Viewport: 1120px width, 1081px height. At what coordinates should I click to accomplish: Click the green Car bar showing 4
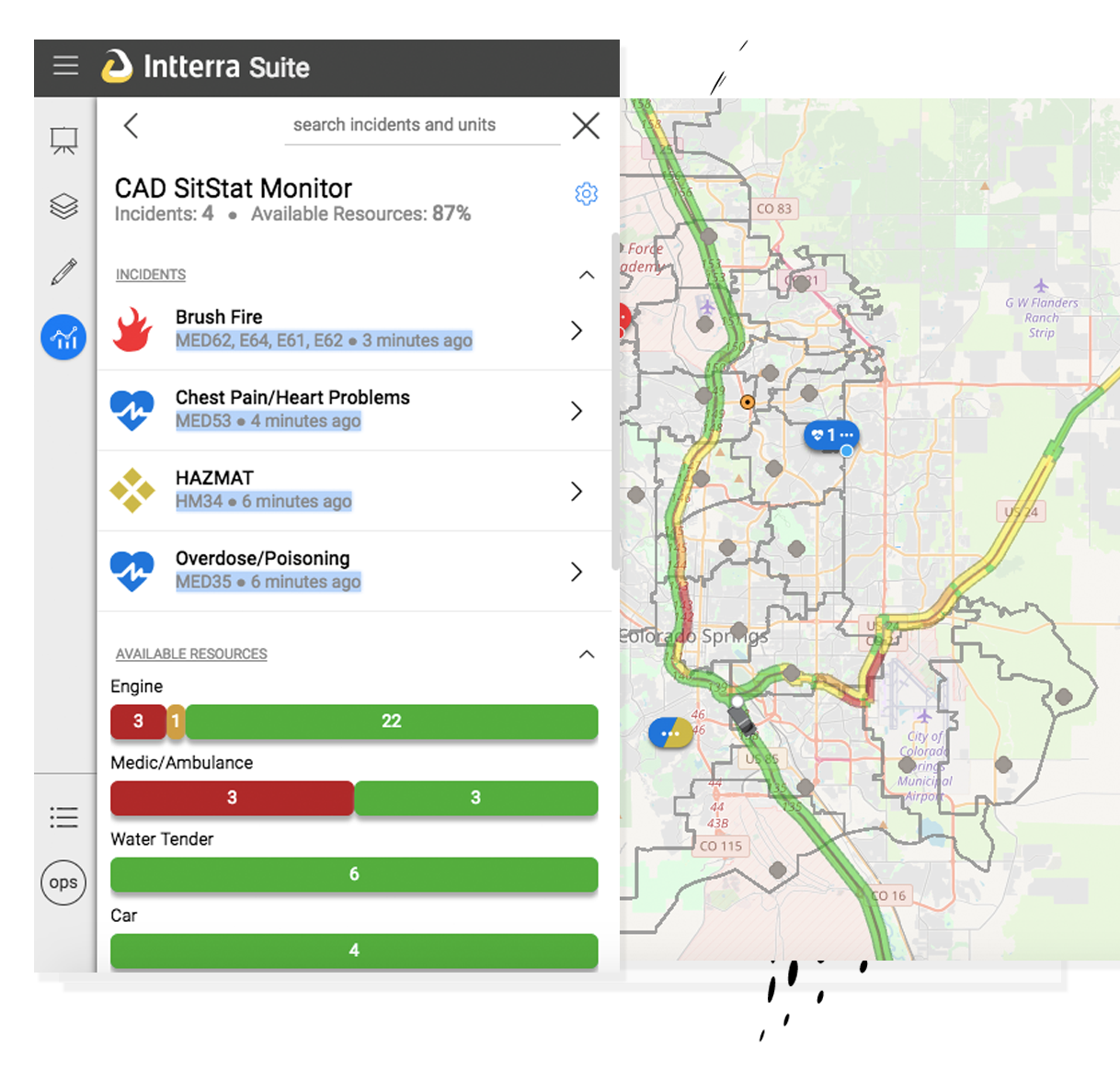pyautogui.click(x=354, y=950)
